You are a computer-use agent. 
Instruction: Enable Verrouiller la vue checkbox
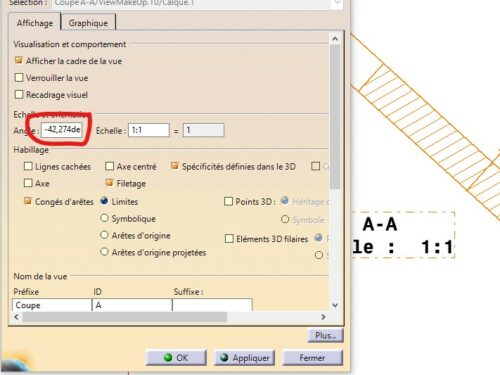[19, 78]
